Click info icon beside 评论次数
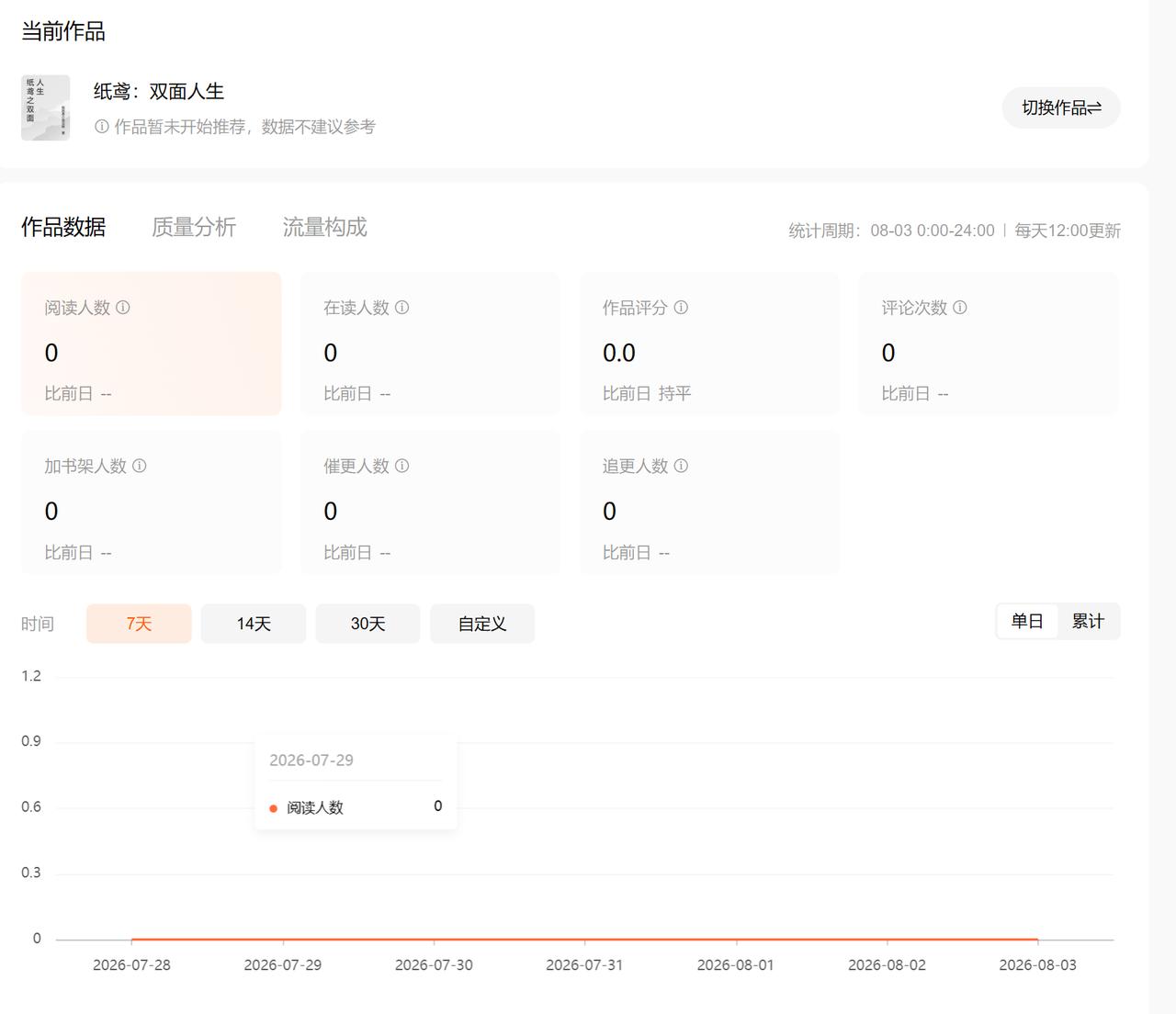The height and width of the screenshot is (1014, 1176). point(960,308)
